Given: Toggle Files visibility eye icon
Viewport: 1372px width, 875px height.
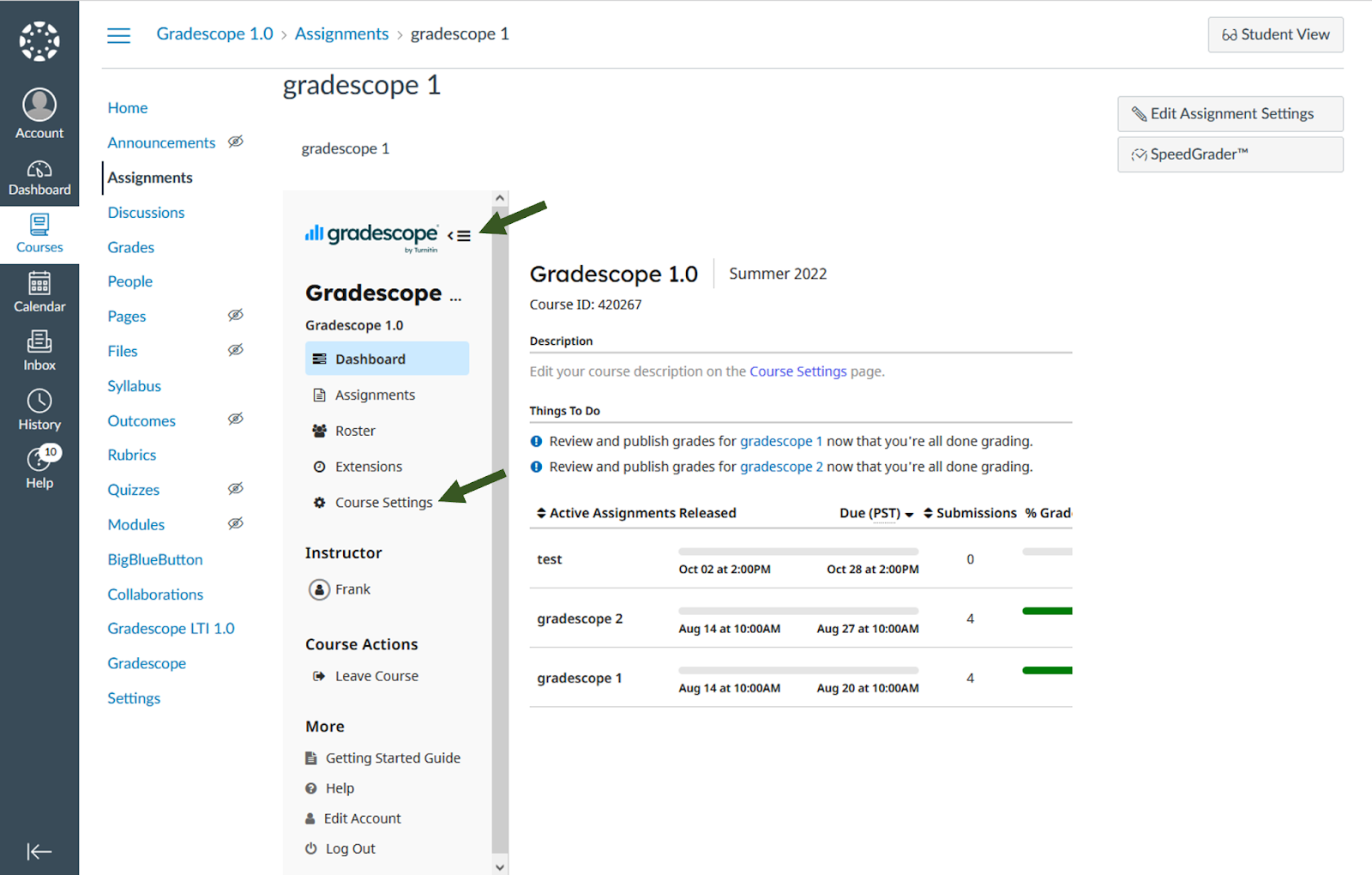Looking at the screenshot, I should [x=236, y=350].
